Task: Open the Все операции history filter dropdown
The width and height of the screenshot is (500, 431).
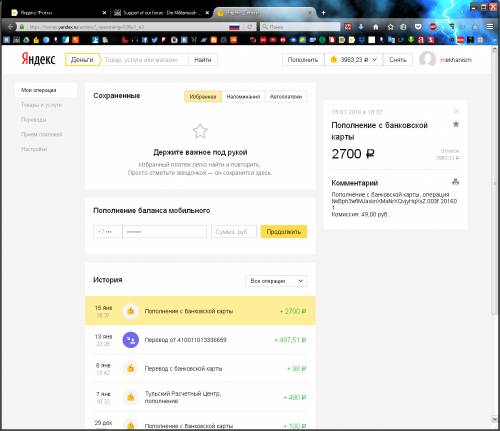Action: click(x=276, y=281)
